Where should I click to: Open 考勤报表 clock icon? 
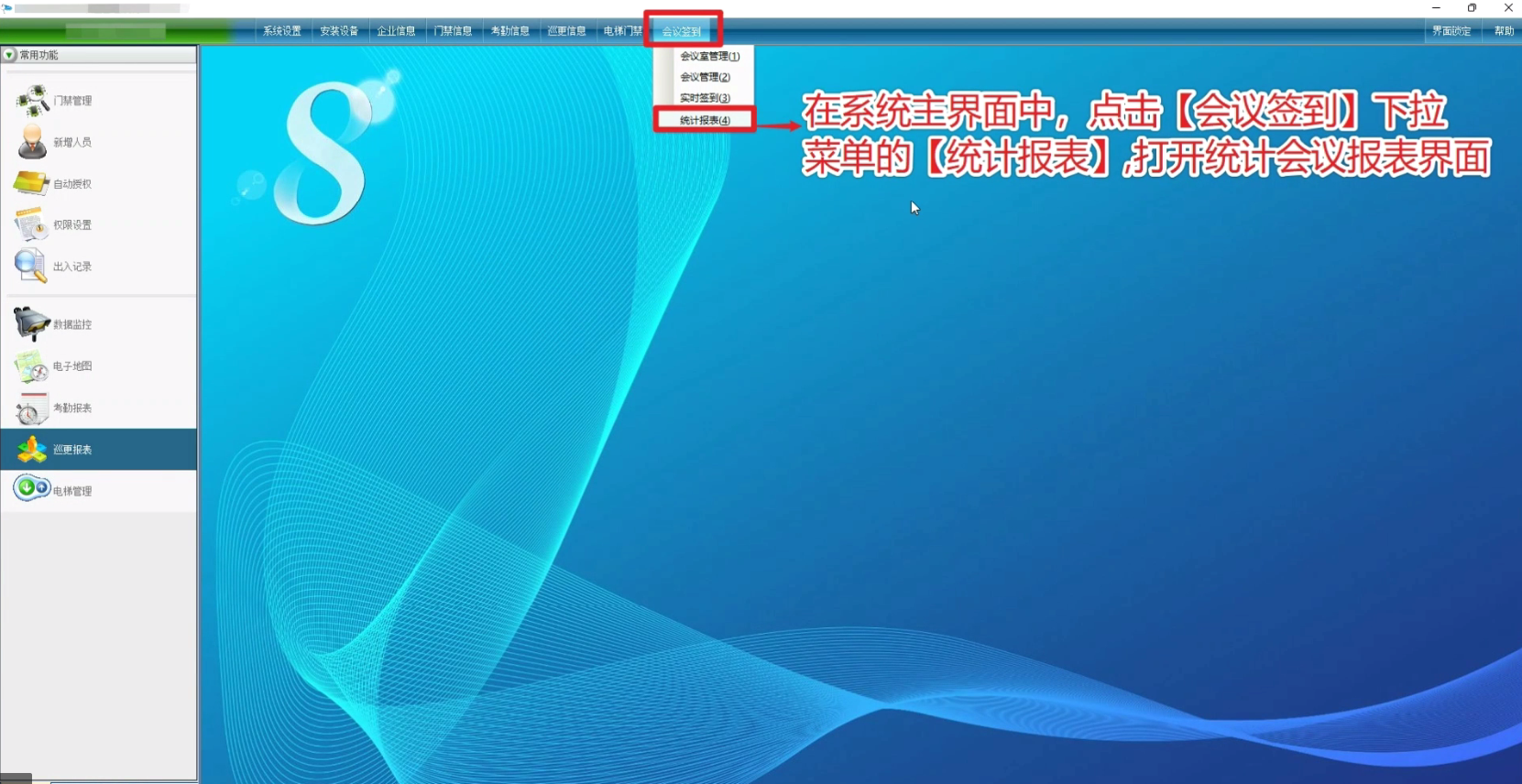31,408
